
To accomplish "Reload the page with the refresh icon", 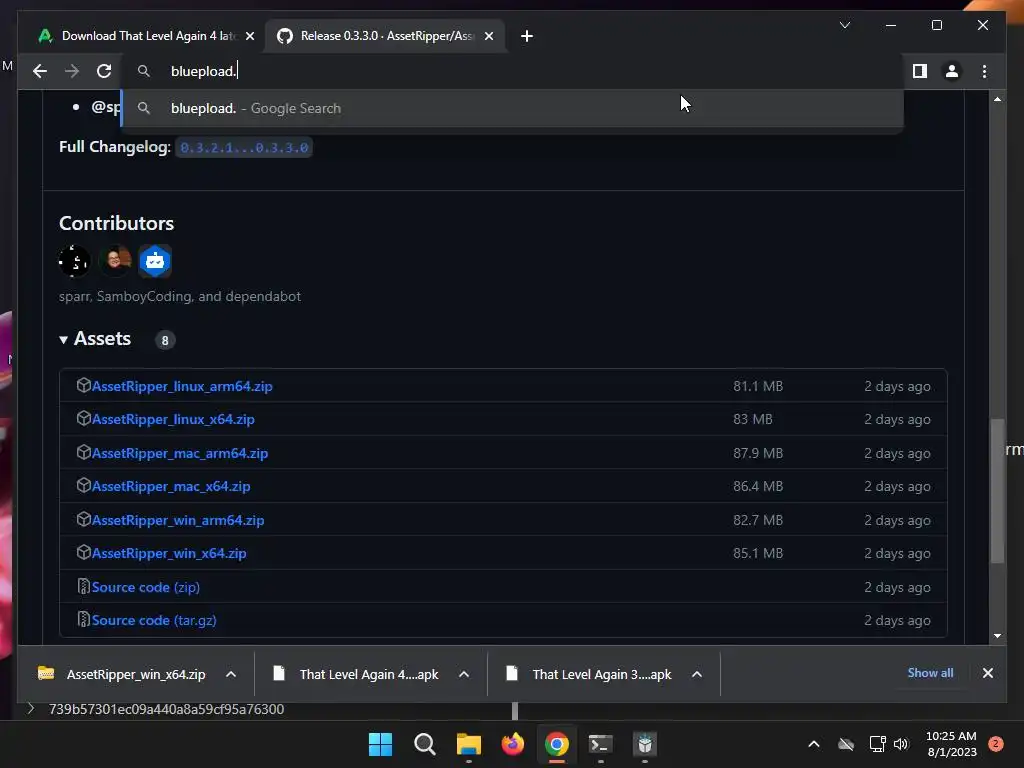I will click(x=104, y=71).
